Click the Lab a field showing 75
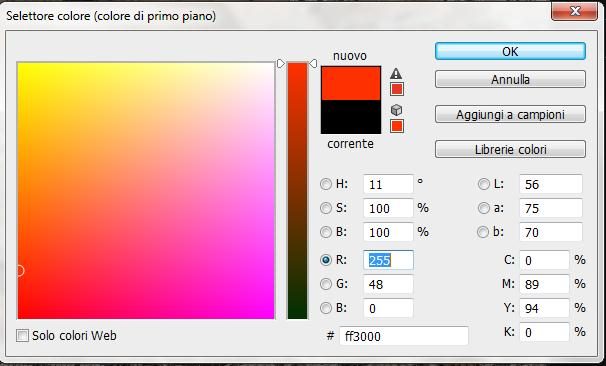The height and width of the screenshot is (366, 606). tap(551, 208)
